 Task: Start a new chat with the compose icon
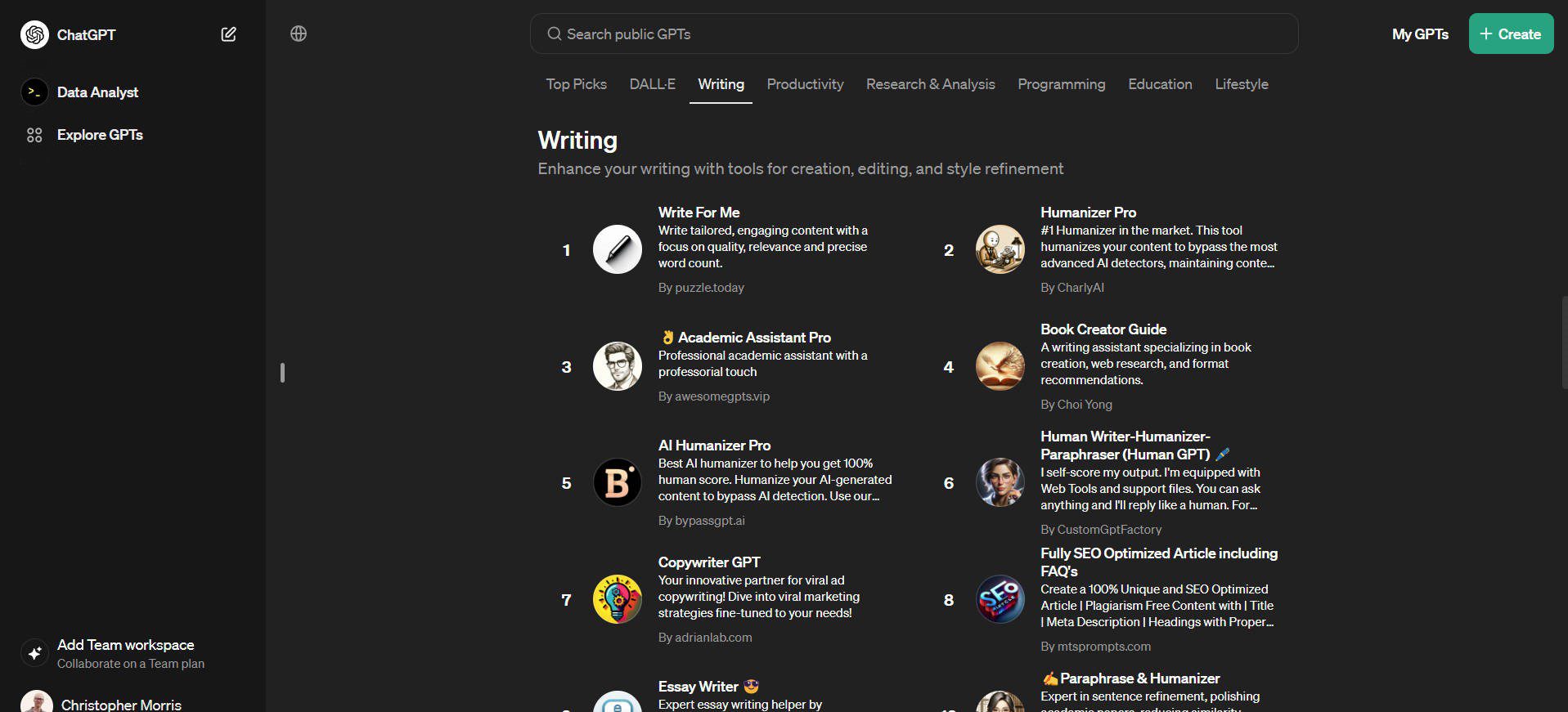point(228,34)
